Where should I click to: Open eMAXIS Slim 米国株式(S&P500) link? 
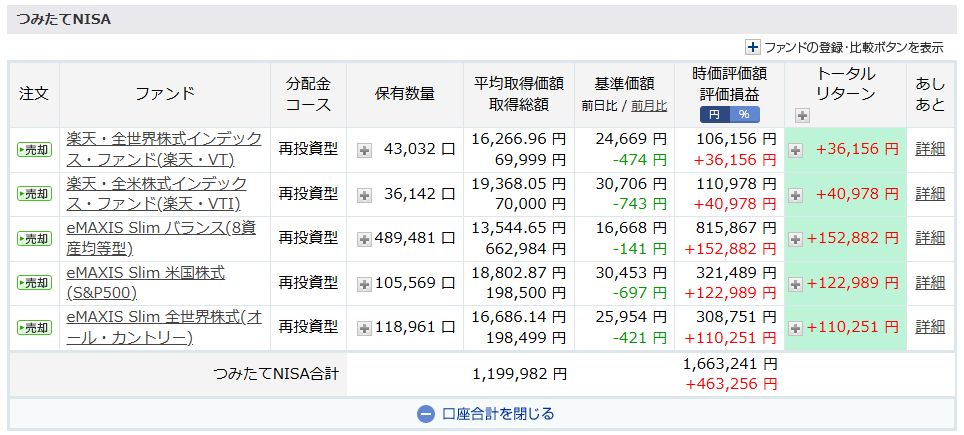click(145, 283)
